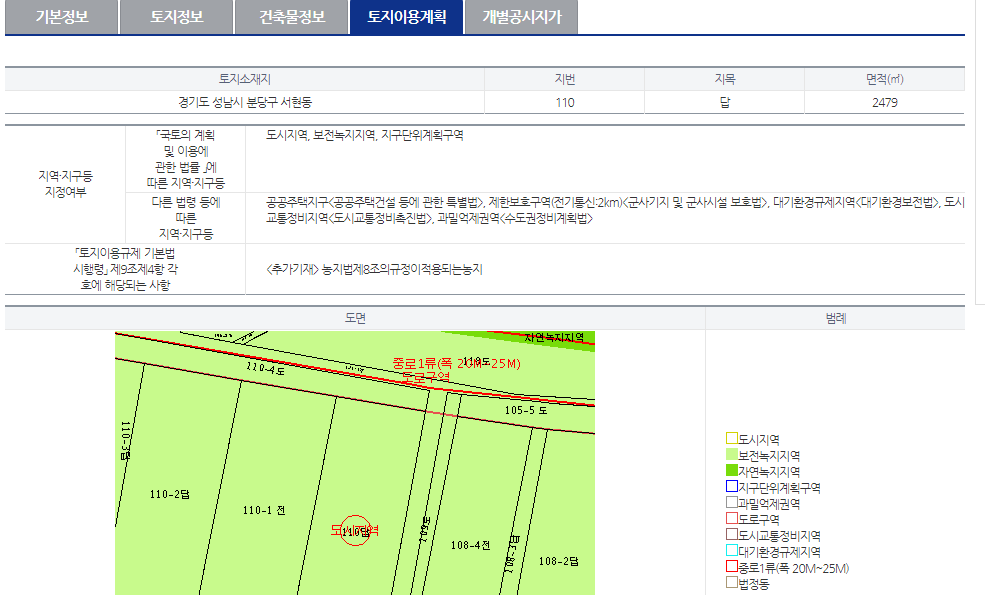985x595 pixels.
Task: Click the address 경기도 성남시 분당구 서현동
Action: 245,102
